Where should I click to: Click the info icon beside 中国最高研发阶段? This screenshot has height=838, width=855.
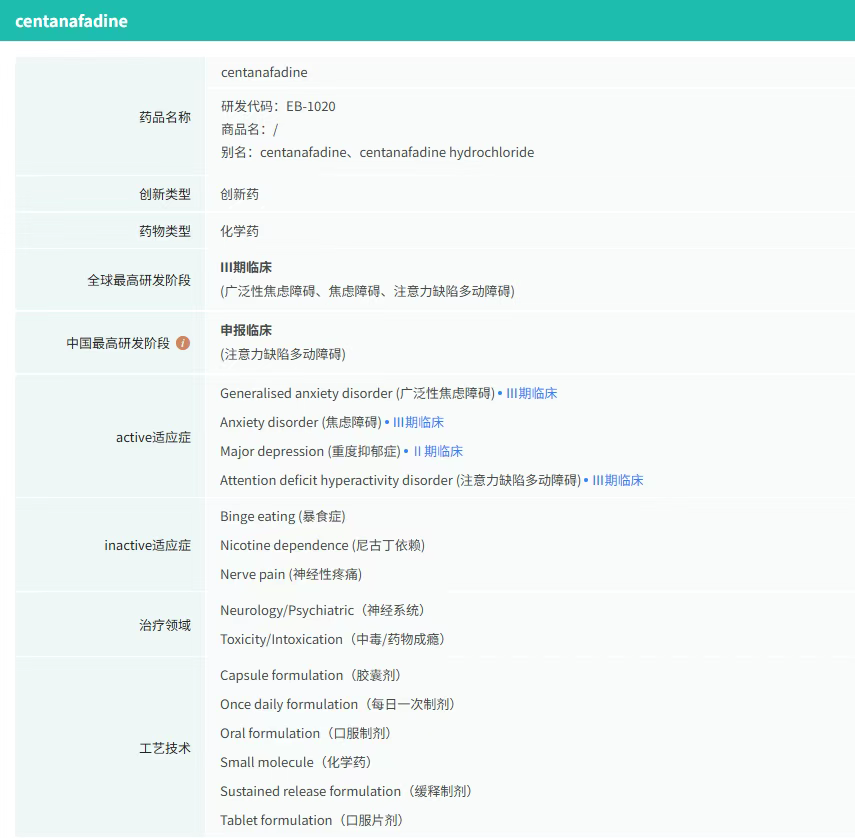[x=183, y=343]
